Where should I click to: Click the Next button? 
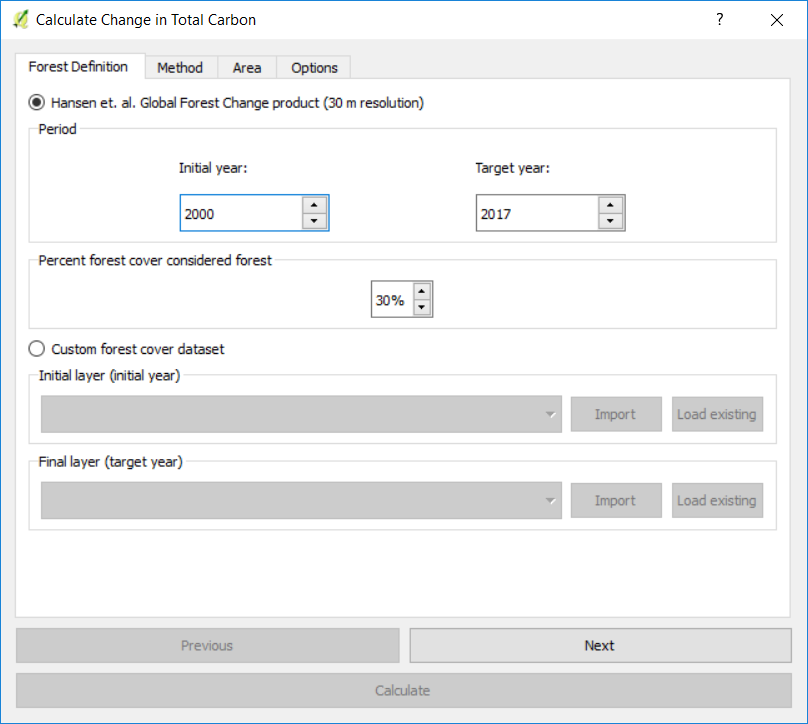pyautogui.click(x=600, y=645)
